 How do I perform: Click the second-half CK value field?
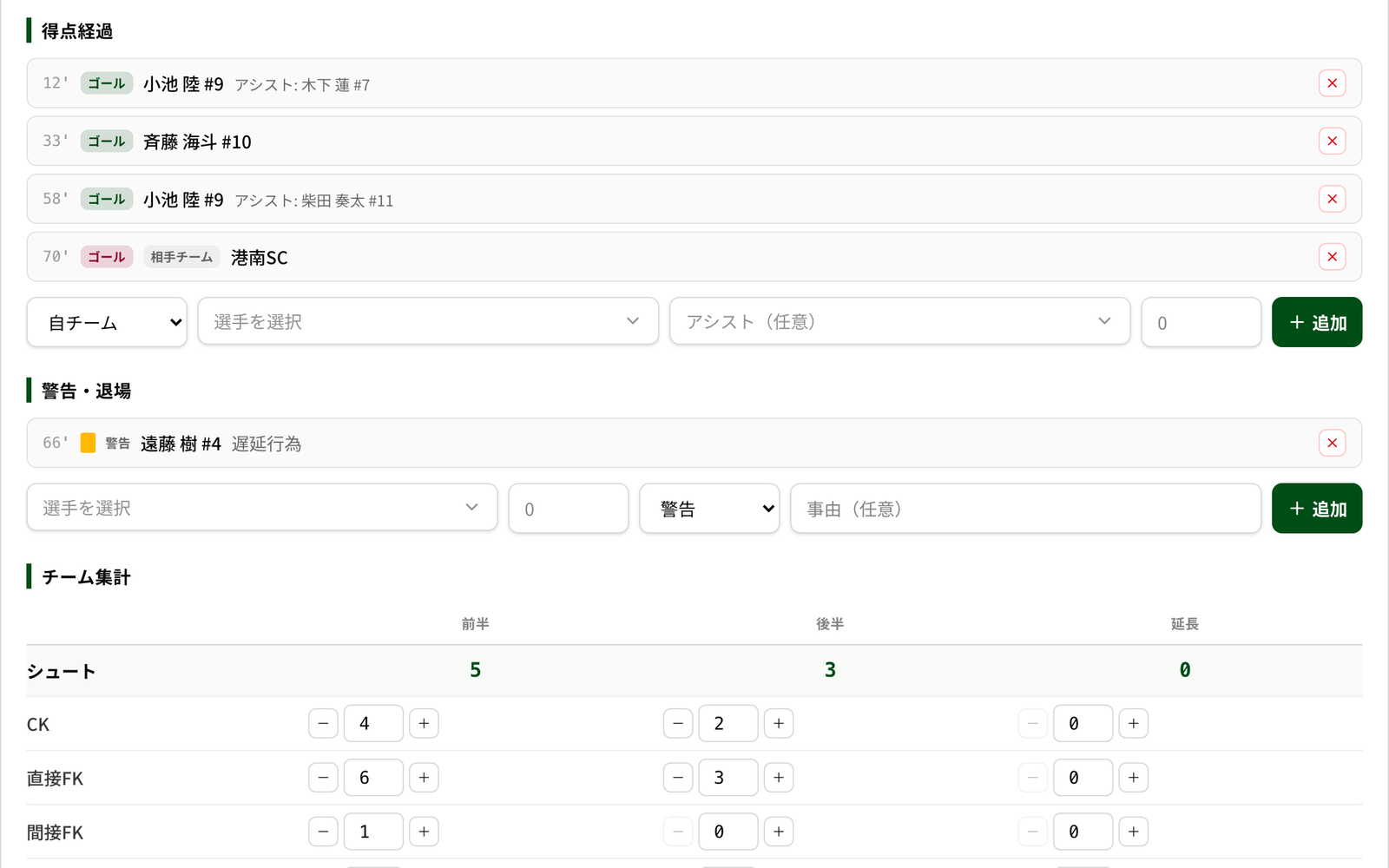tap(728, 723)
